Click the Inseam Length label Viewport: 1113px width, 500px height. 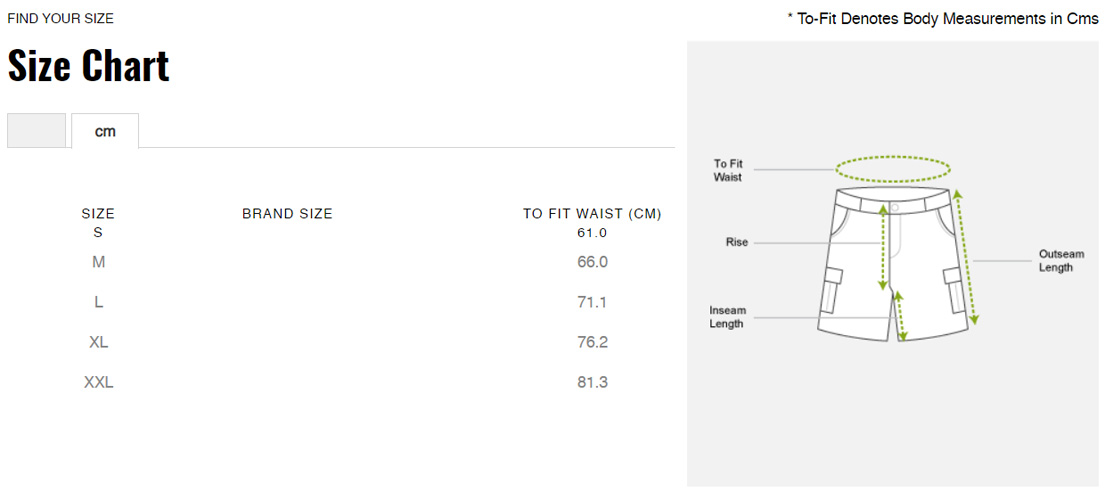[x=728, y=317]
